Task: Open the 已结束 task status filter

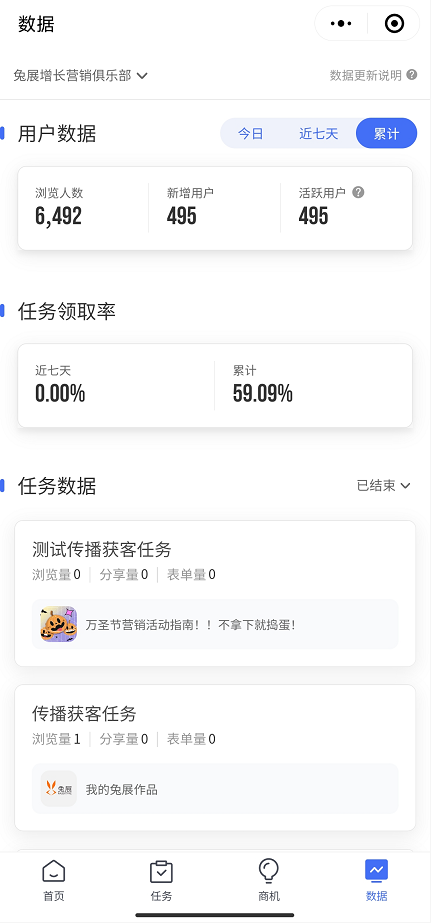Action: click(x=383, y=486)
